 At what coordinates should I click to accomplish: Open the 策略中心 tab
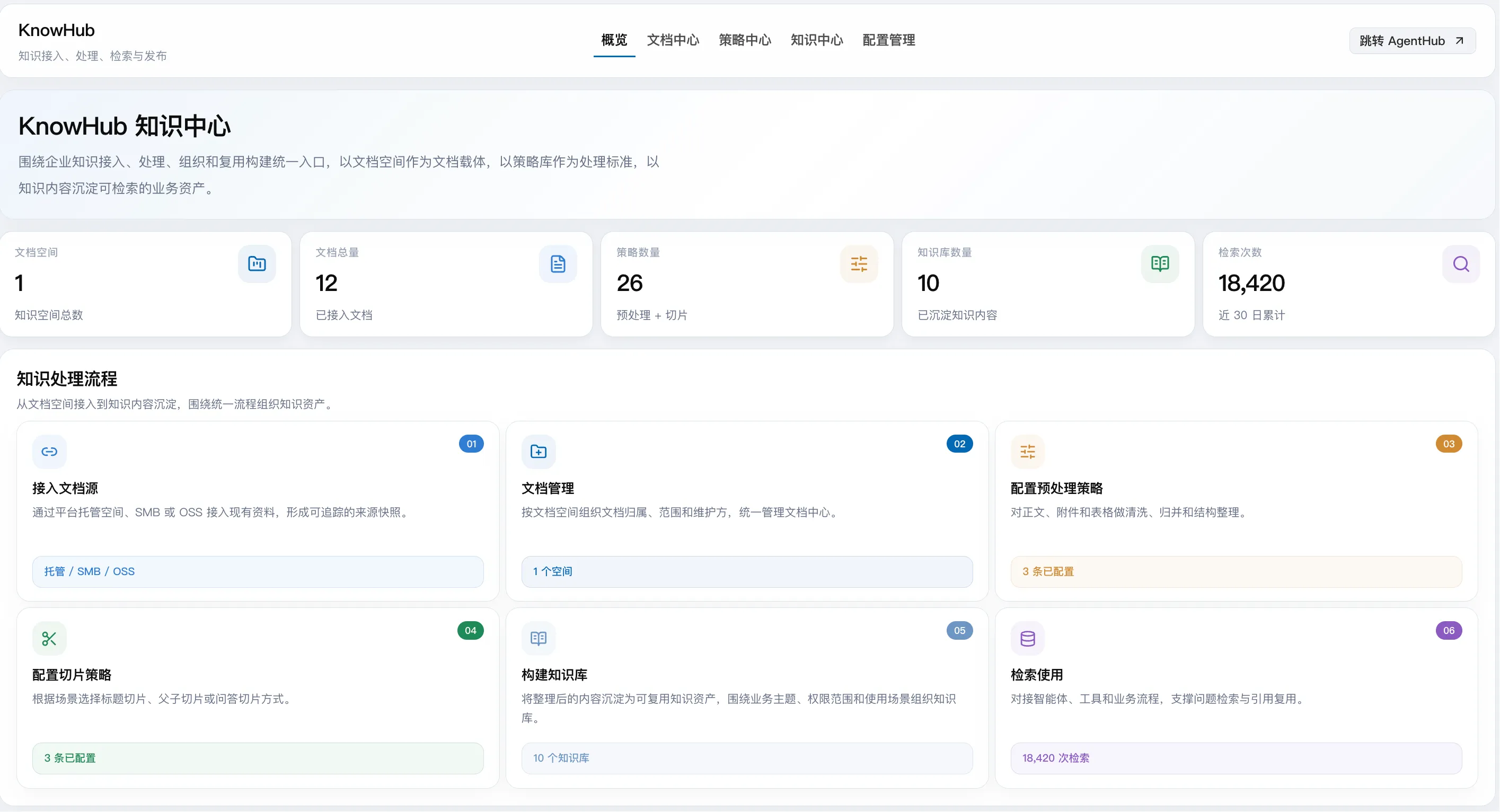[x=745, y=40]
